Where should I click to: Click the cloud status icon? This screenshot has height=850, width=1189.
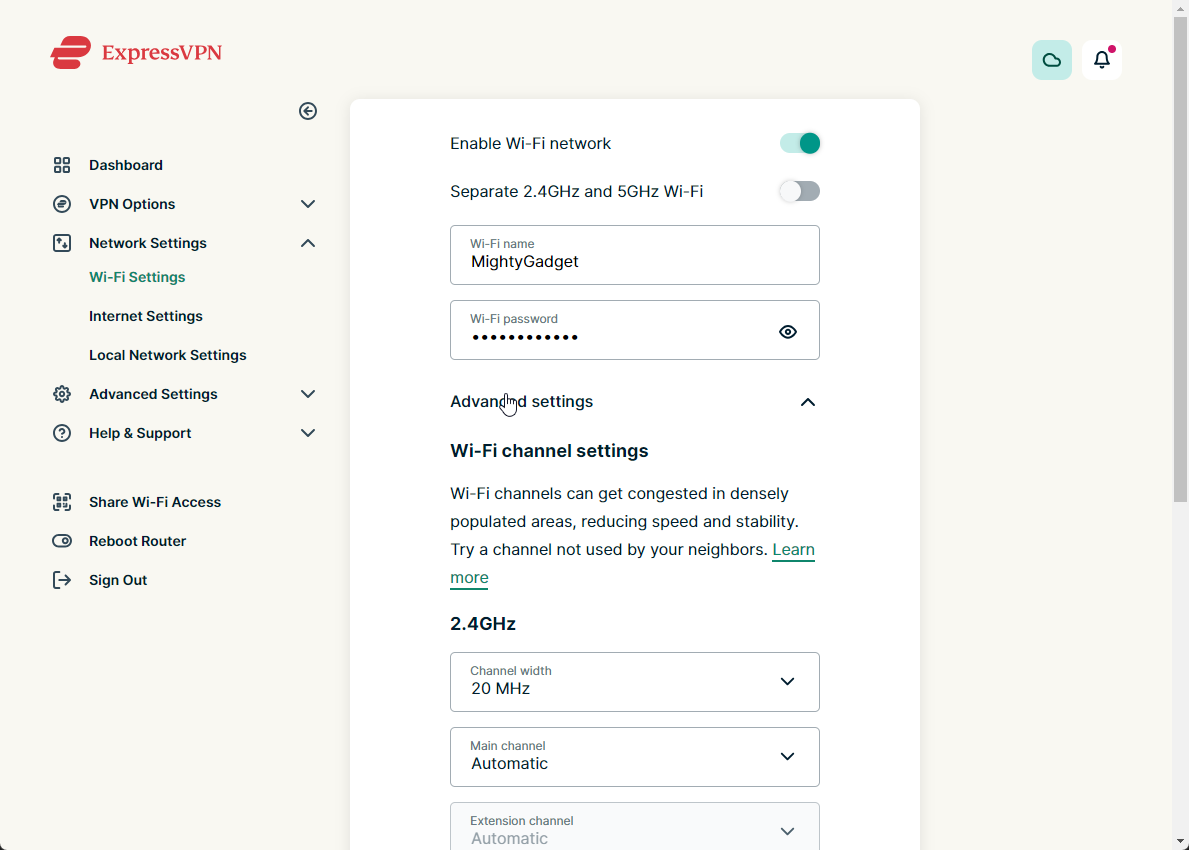click(1051, 60)
